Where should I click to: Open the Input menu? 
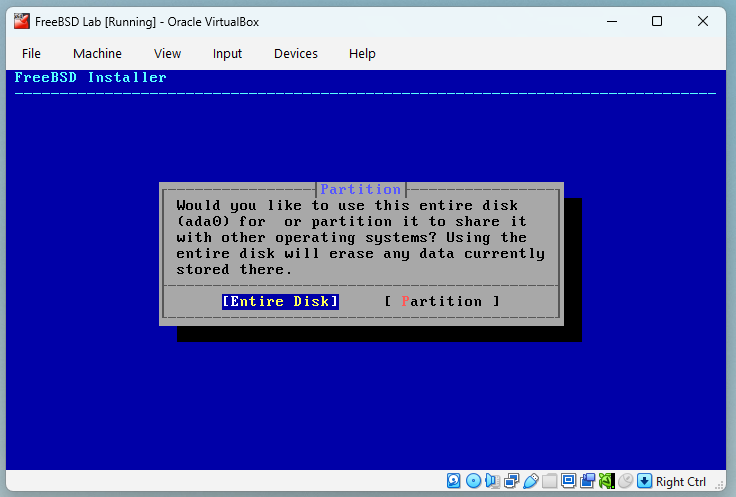pyautogui.click(x=227, y=54)
